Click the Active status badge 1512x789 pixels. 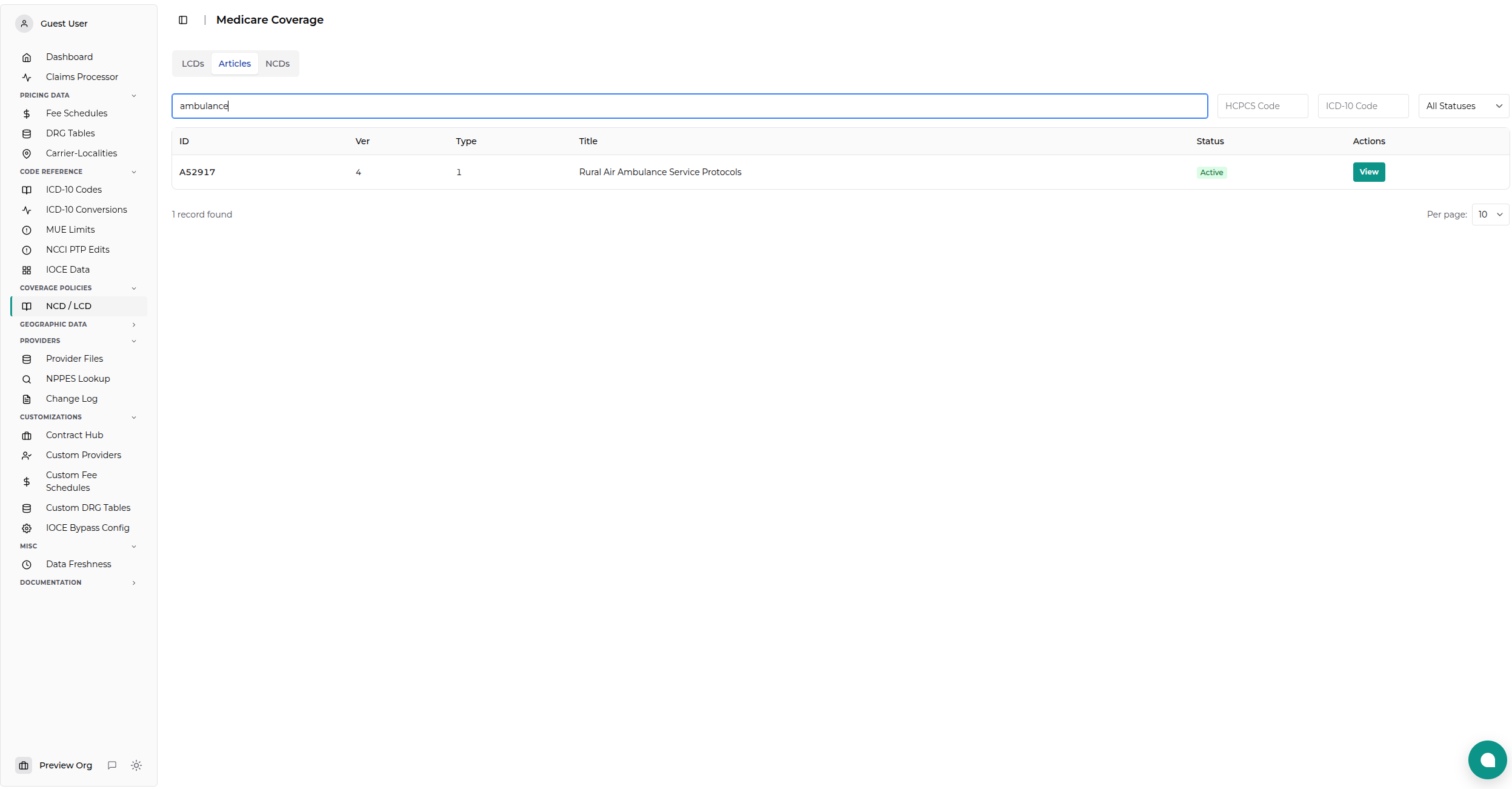(x=1211, y=173)
